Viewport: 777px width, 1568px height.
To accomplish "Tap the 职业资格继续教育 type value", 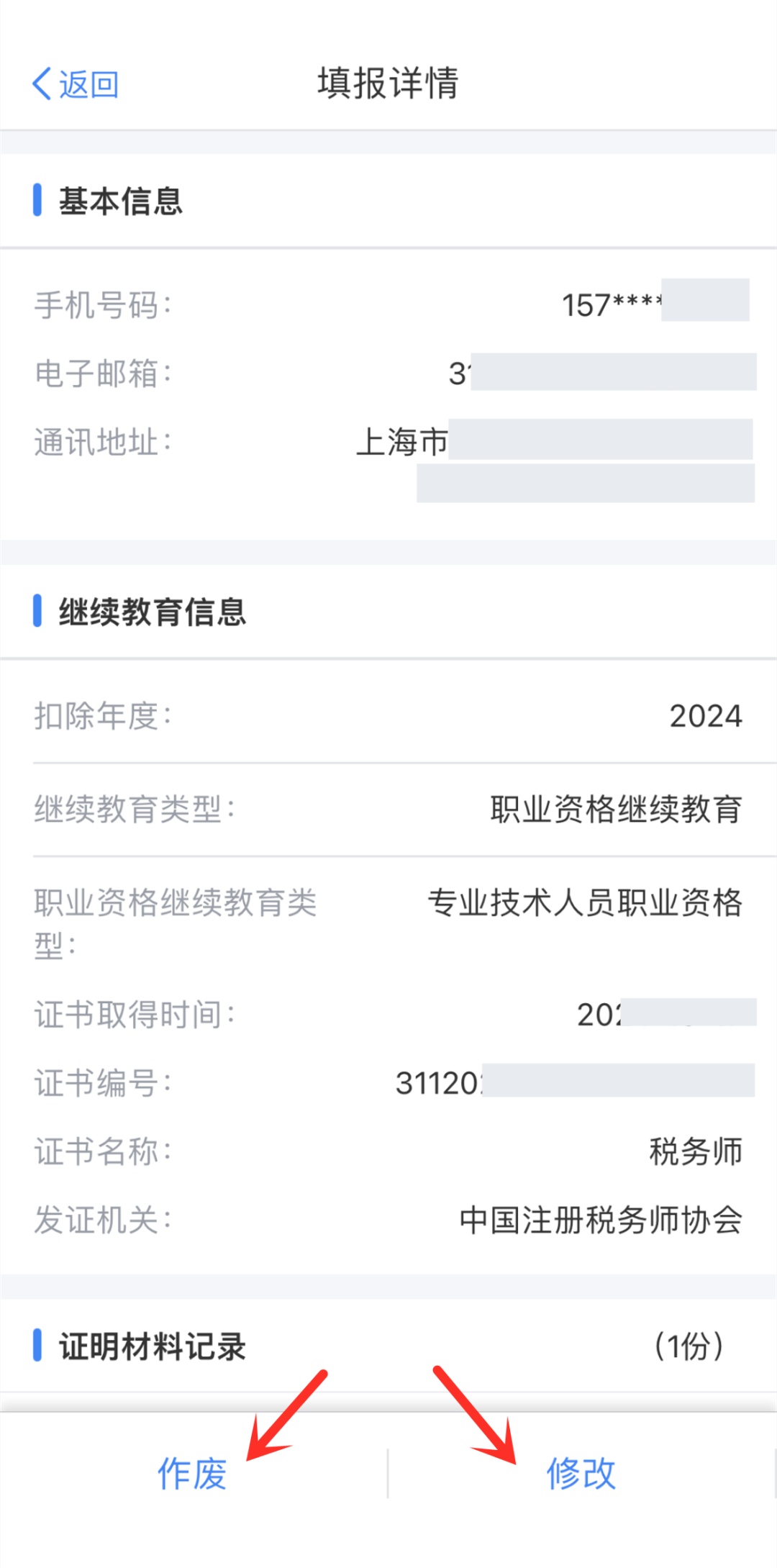I will tap(616, 810).
